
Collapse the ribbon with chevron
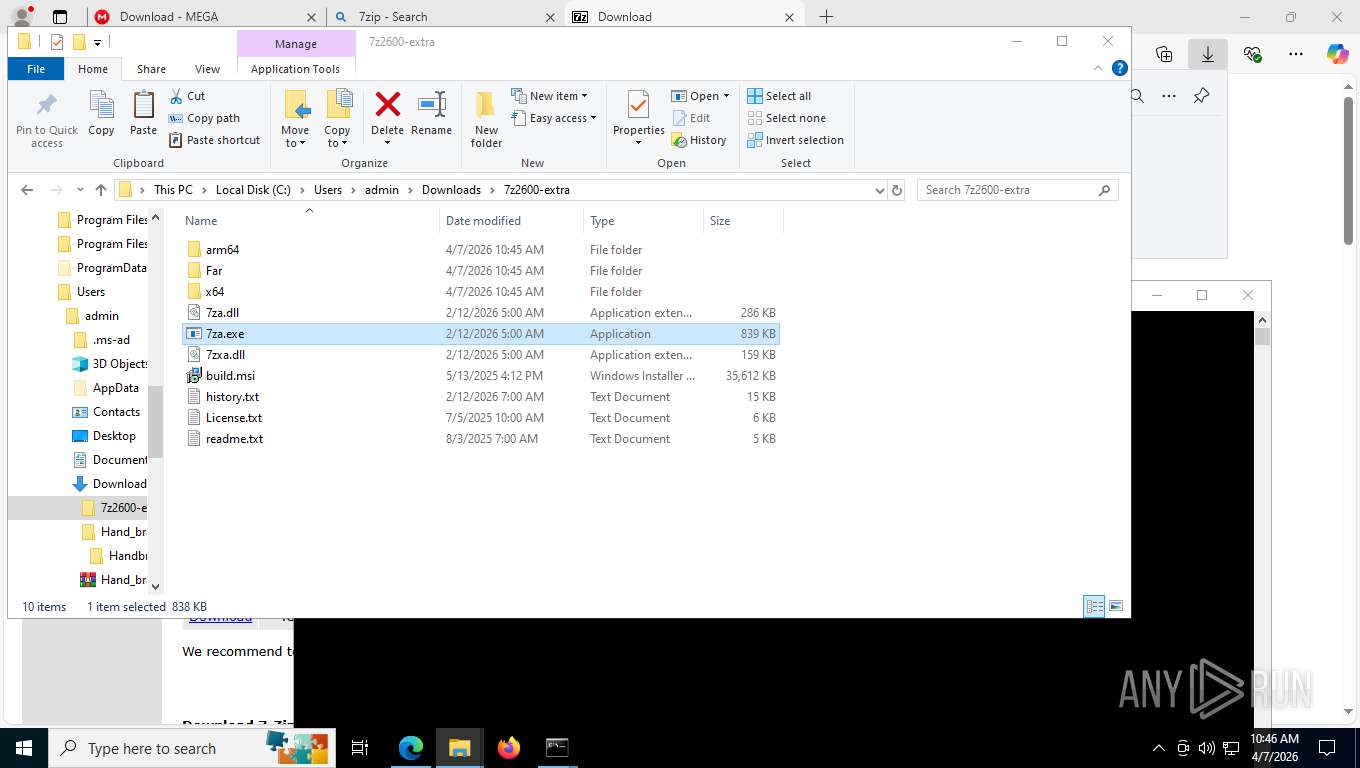[x=1099, y=69]
